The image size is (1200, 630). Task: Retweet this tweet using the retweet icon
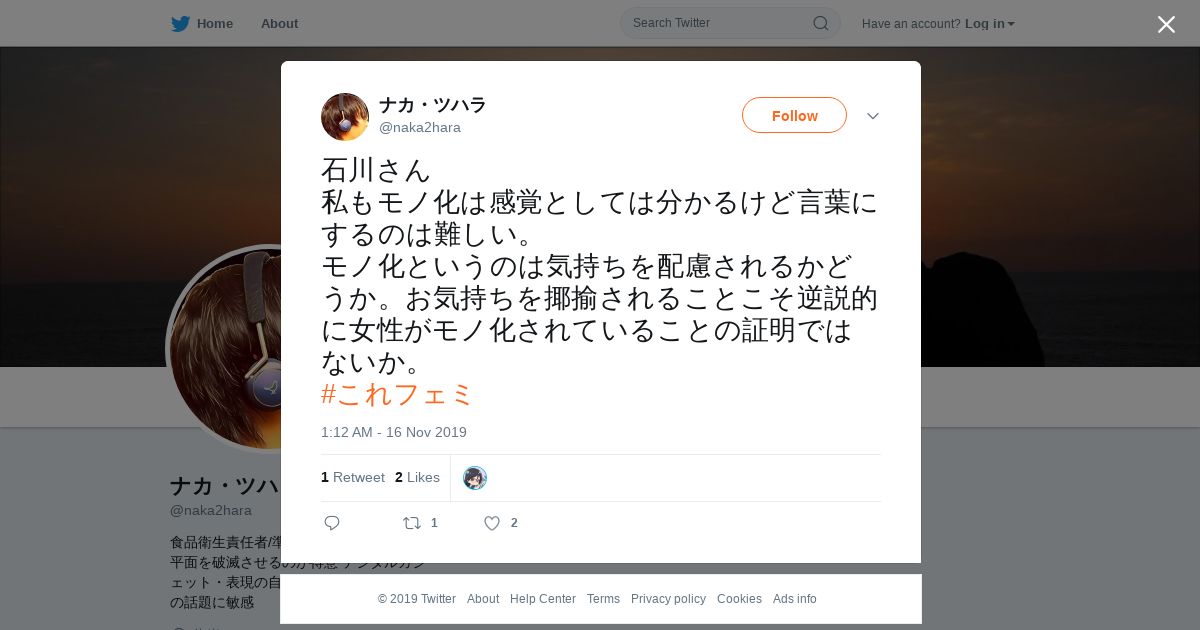pyautogui.click(x=411, y=523)
